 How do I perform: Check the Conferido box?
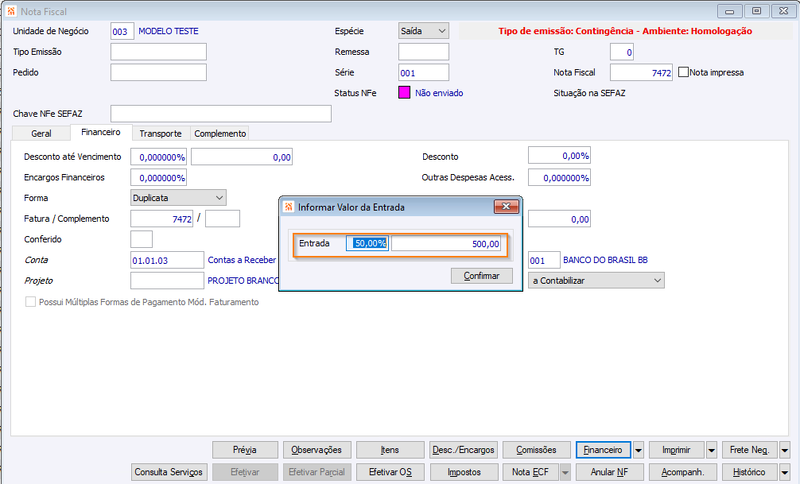coord(141,239)
